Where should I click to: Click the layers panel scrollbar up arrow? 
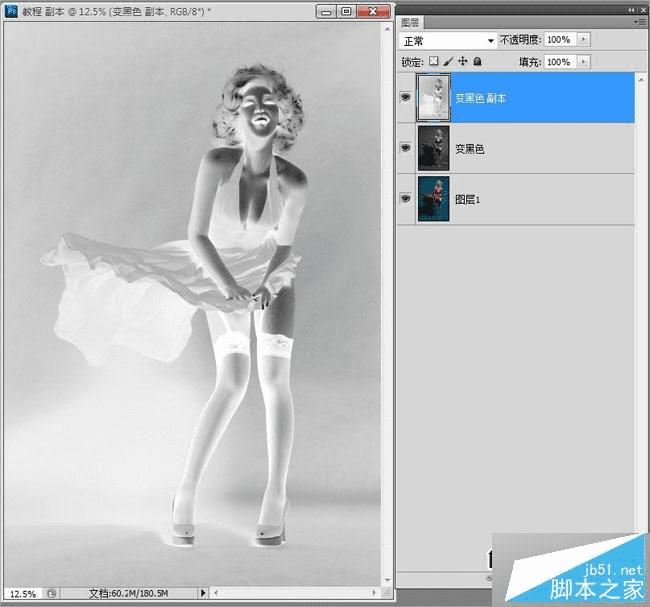[641, 78]
